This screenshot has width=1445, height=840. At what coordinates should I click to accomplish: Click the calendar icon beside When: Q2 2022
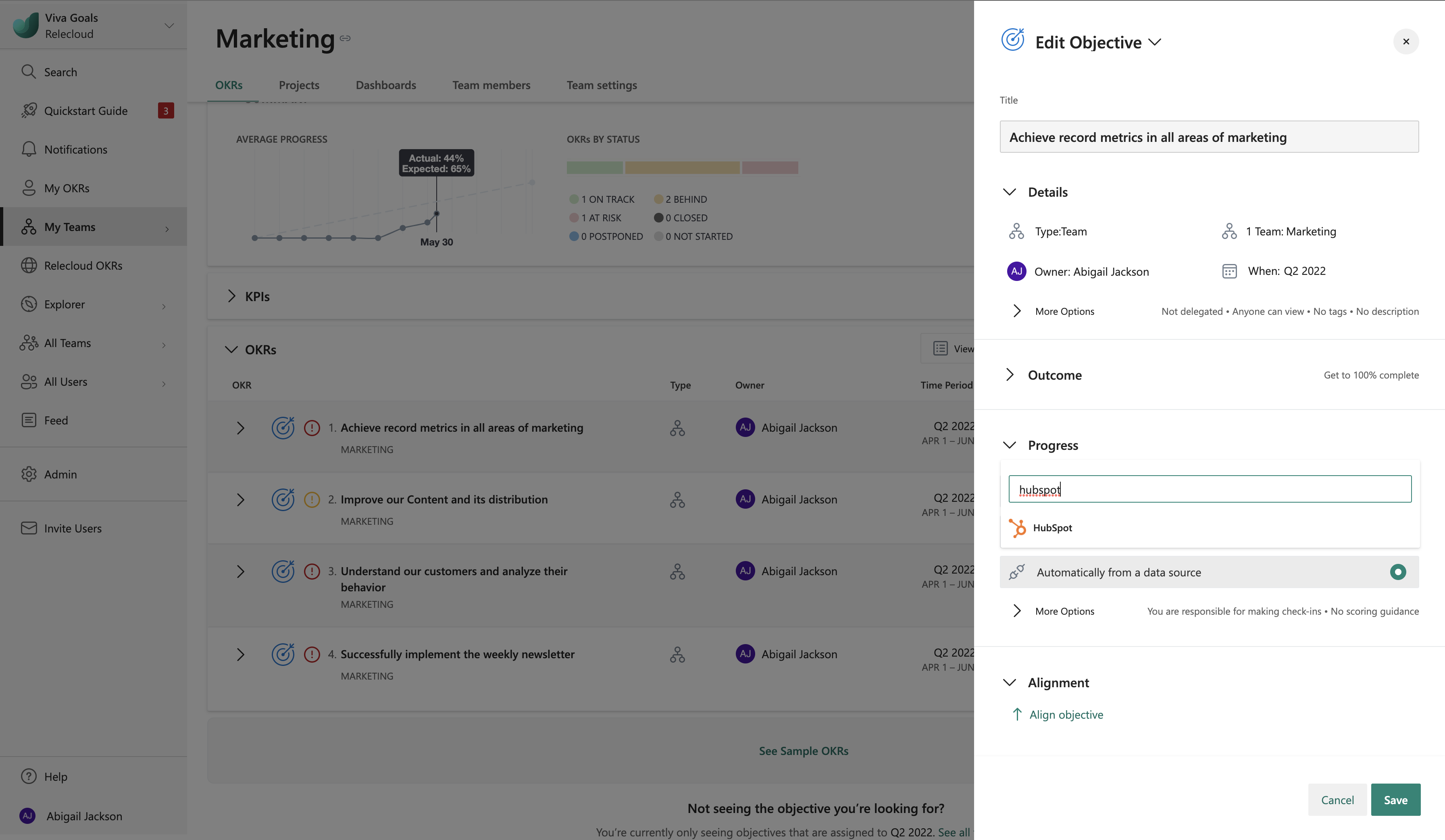(1229, 271)
